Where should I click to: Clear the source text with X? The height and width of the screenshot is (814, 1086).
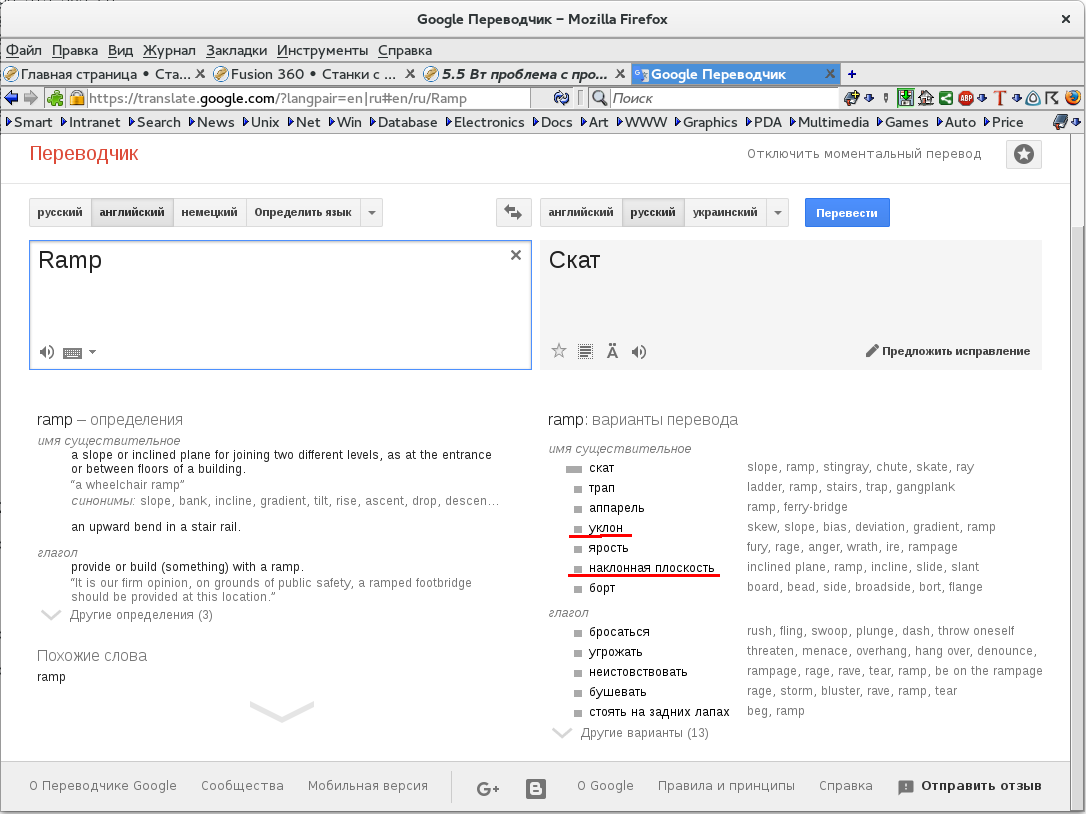(x=515, y=255)
